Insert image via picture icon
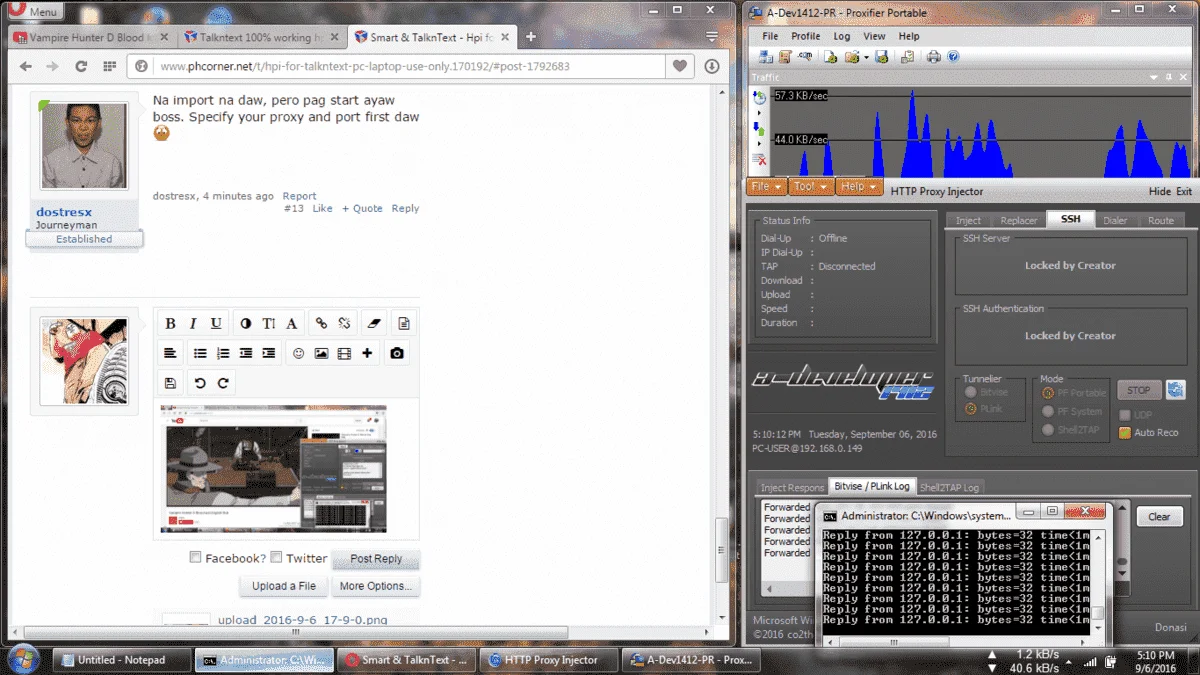This screenshot has height=675, width=1200. (x=321, y=353)
